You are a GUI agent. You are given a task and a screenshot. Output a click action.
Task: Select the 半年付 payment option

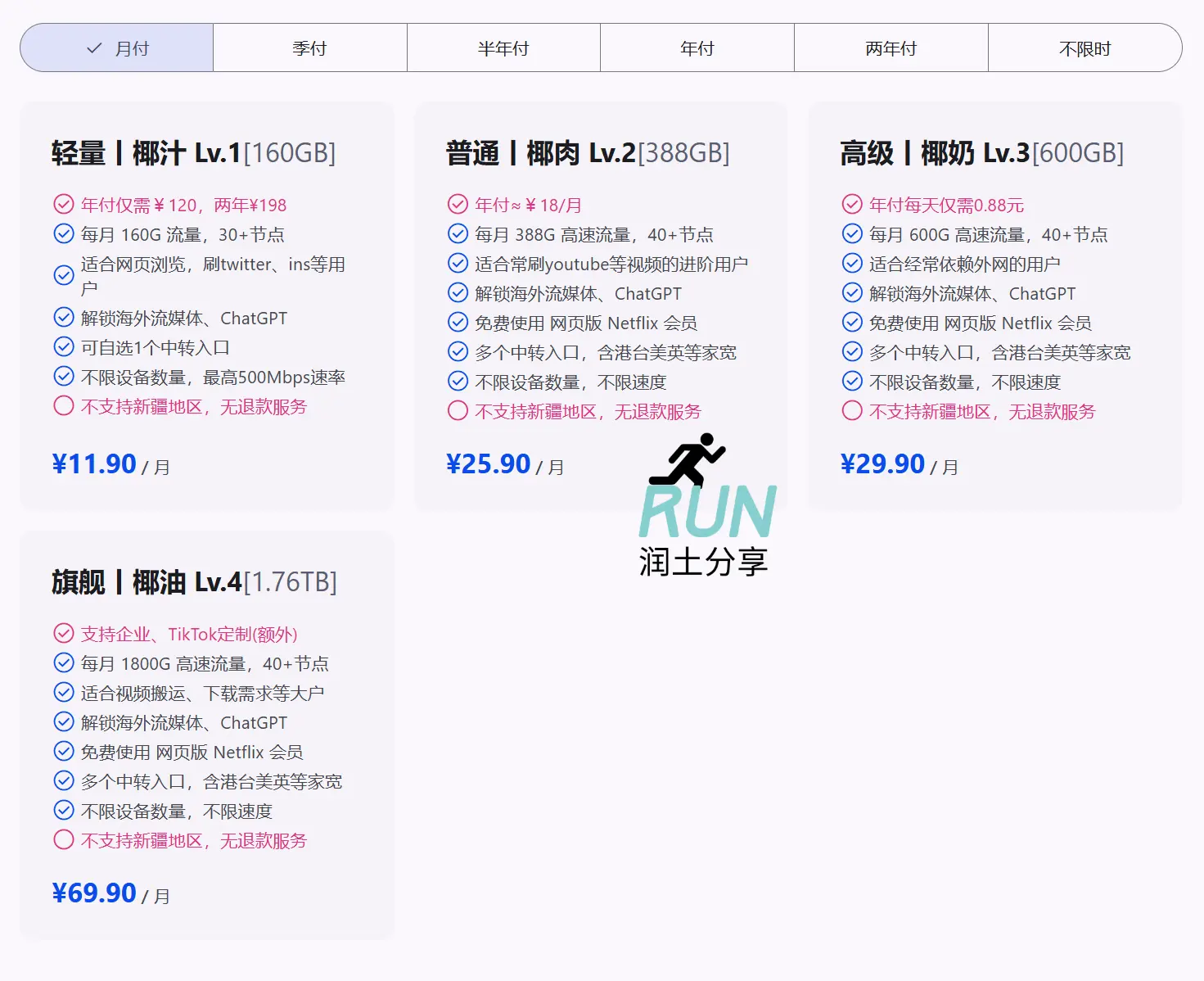point(503,47)
